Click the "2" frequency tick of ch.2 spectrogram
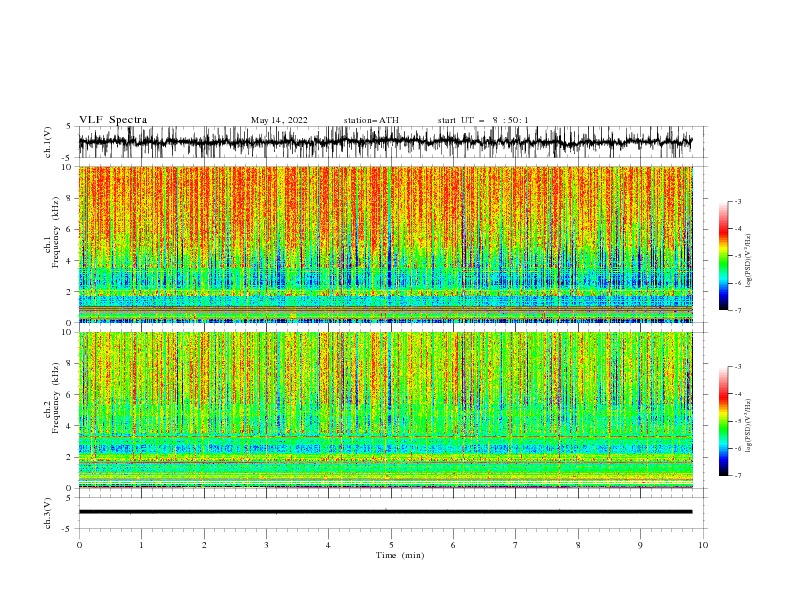This screenshot has width=792, height=612. pos(71,457)
